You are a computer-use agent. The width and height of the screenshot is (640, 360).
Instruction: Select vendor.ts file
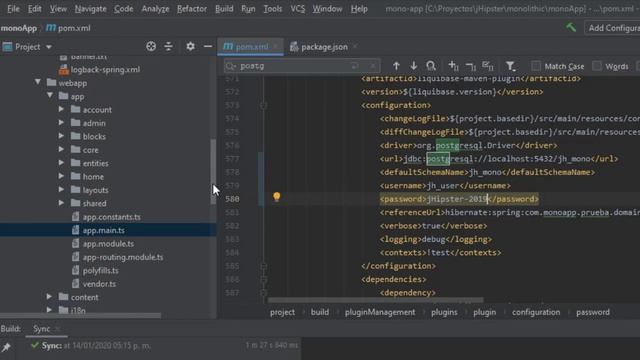pos(99,284)
